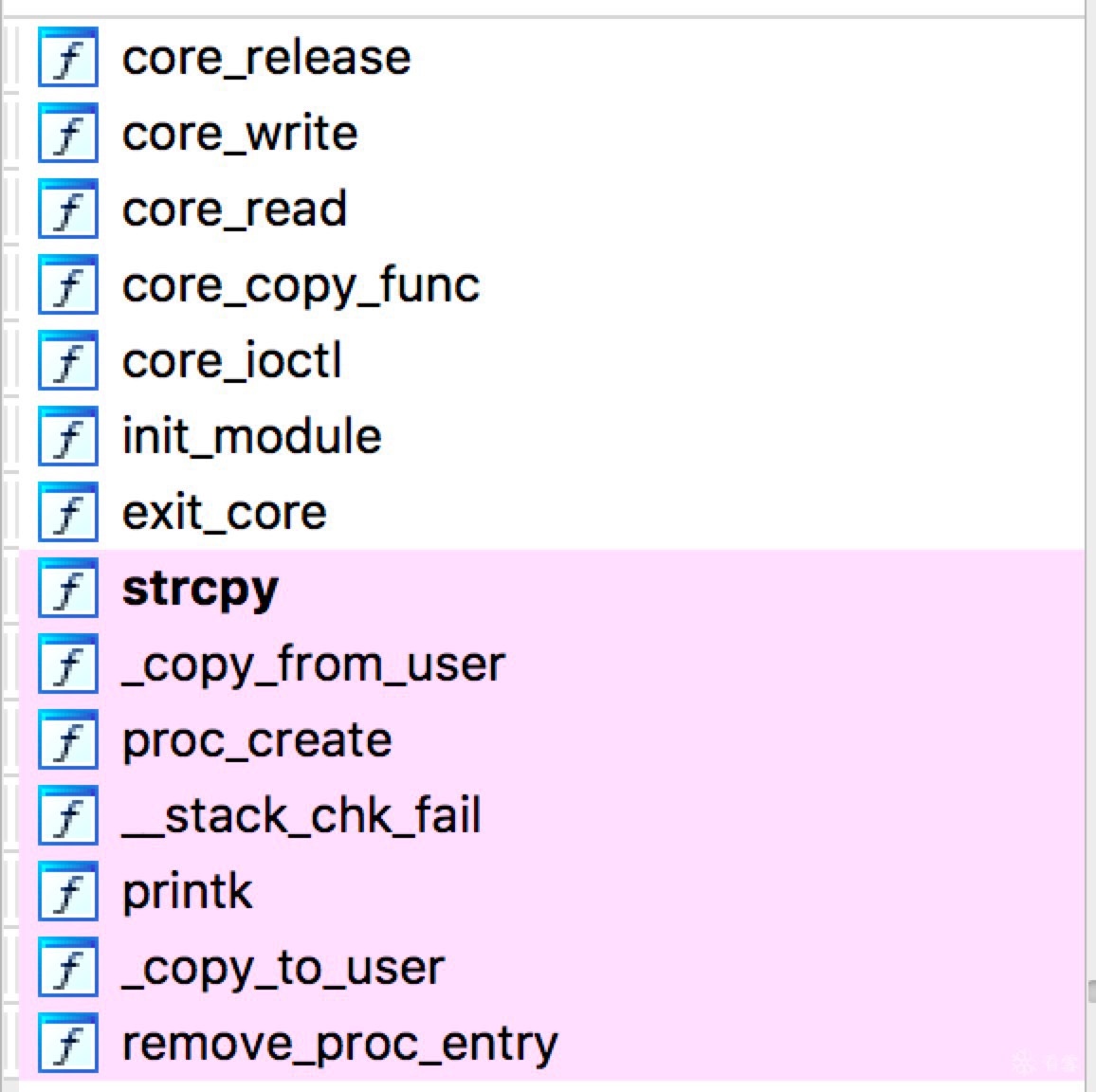Choose proc_create in the list
The image size is (1096, 1092).
click(257, 741)
